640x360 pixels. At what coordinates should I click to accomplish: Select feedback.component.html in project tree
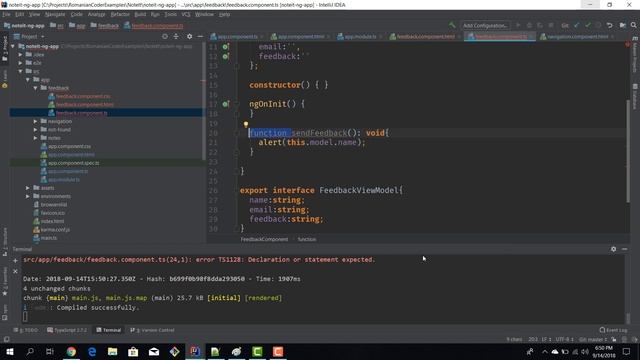[84, 104]
